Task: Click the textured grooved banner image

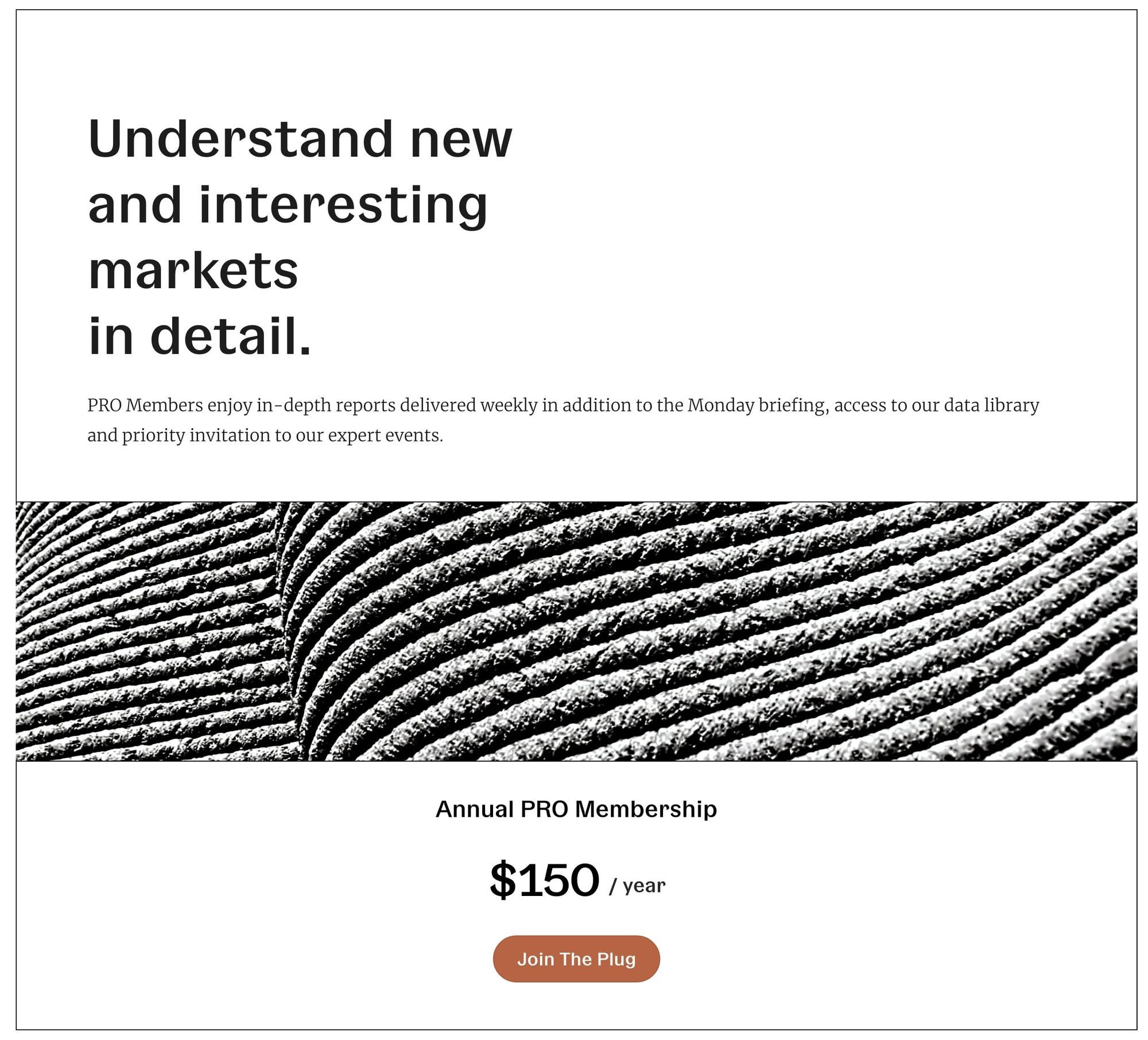Action: pos(576,631)
